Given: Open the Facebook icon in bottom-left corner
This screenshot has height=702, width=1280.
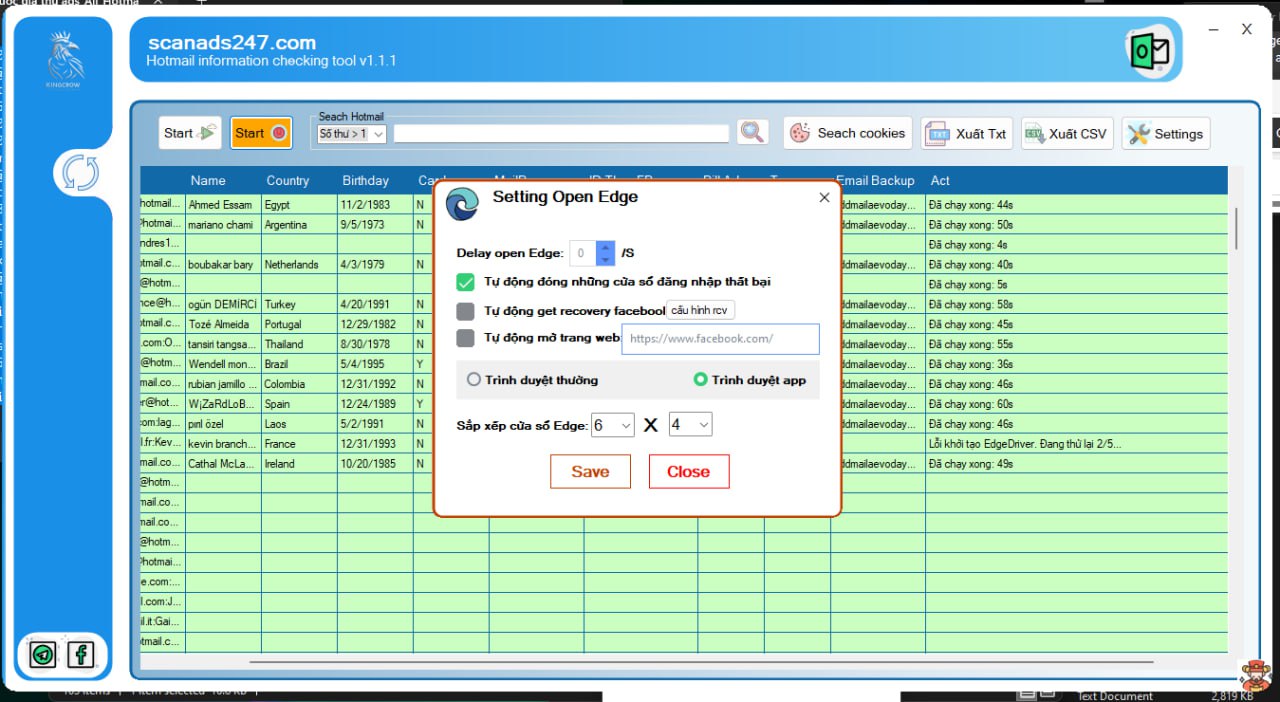Looking at the screenshot, I should click(80, 655).
